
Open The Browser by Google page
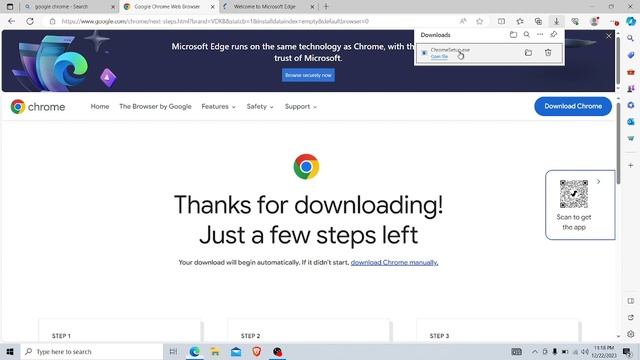click(155, 107)
